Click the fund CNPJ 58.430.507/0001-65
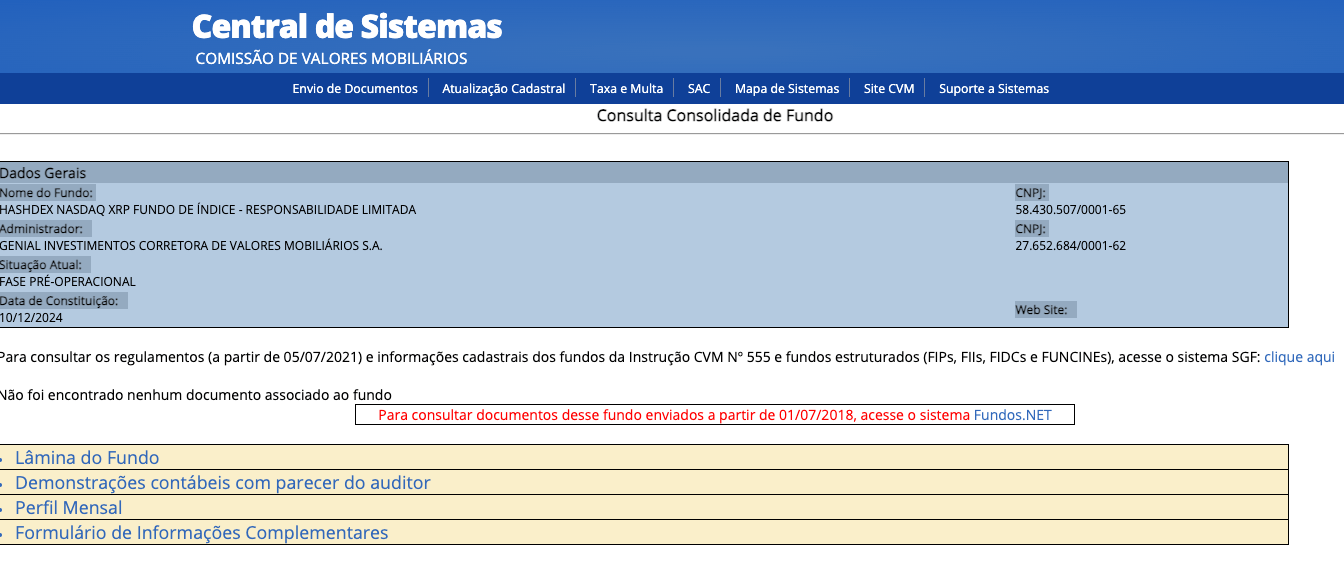 point(1070,210)
